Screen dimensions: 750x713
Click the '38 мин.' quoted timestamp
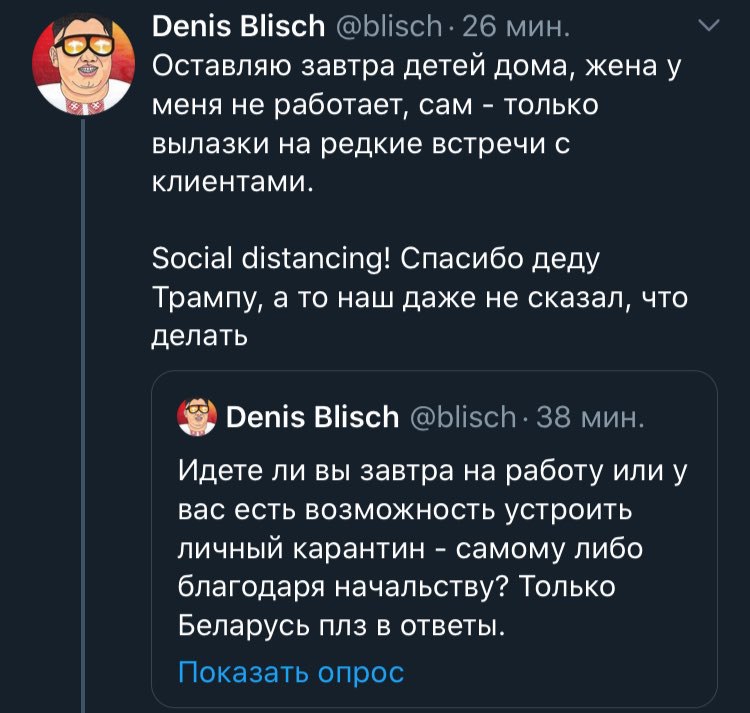click(x=590, y=415)
